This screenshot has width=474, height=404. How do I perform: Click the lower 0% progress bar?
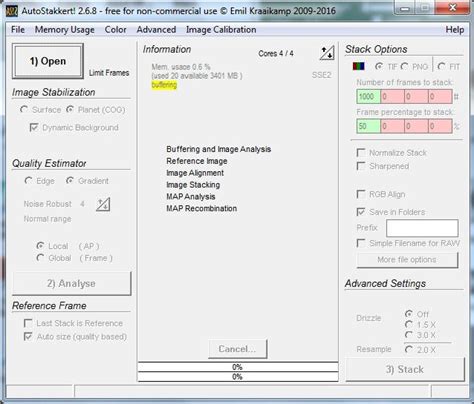point(238,377)
